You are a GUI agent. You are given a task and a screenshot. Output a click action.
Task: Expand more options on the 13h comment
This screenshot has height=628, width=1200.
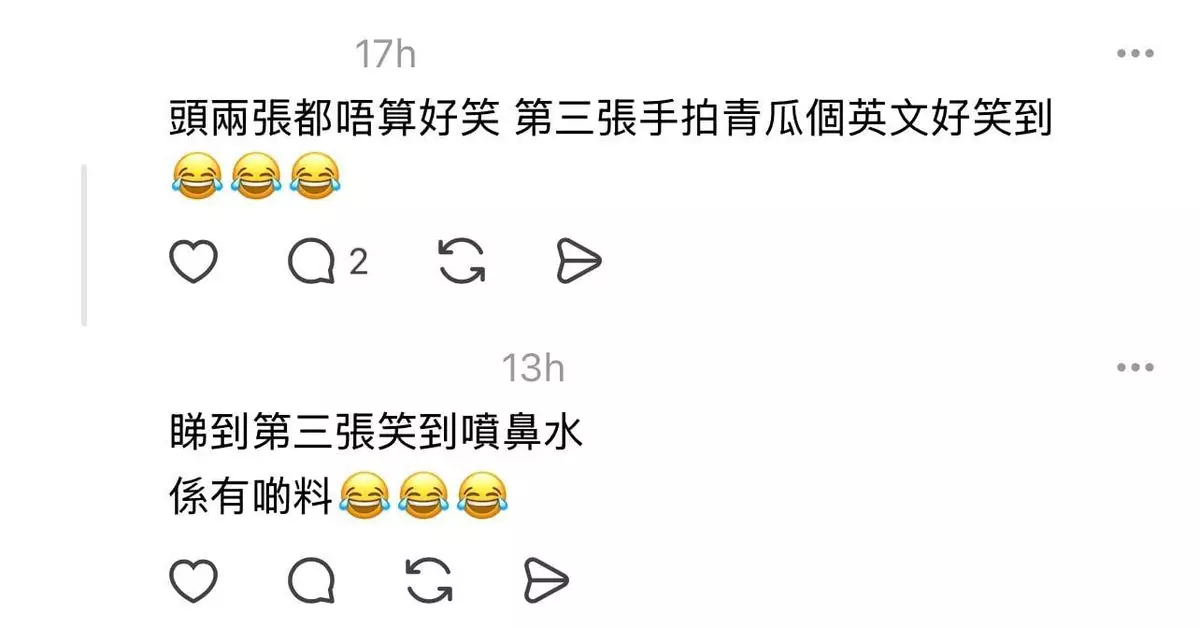click(x=1136, y=368)
